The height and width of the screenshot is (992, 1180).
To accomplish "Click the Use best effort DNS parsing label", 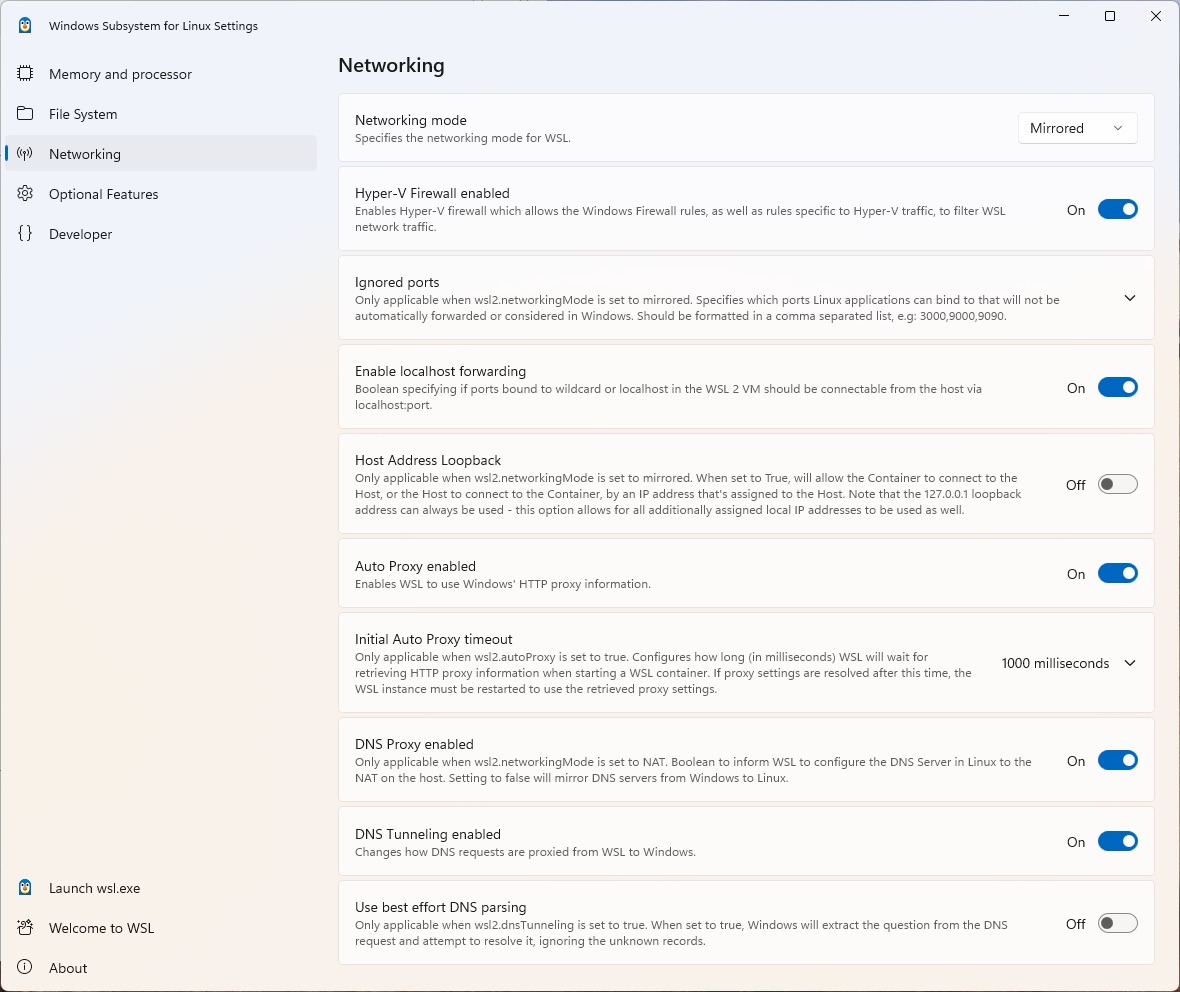I will tap(440, 907).
